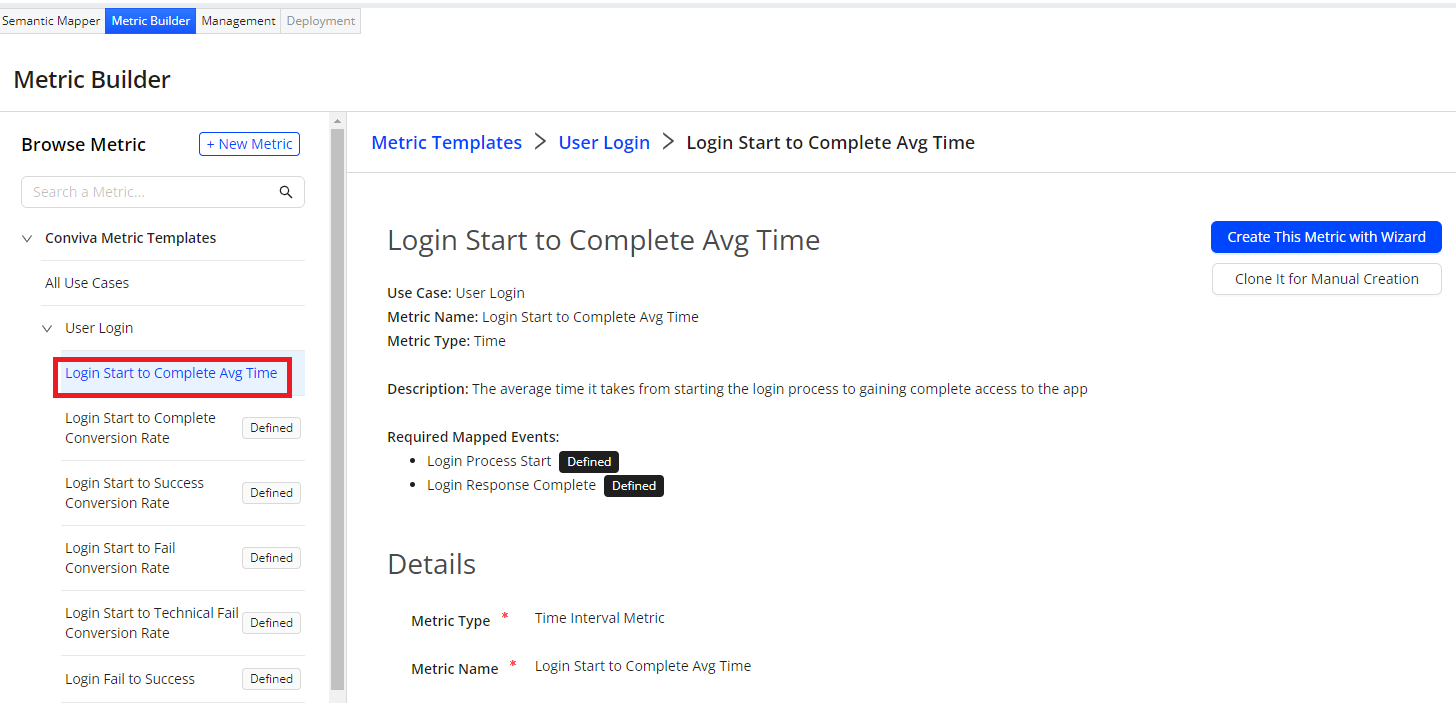Image resolution: width=1456 pixels, height=703 pixels.
Task: Click Create This Metric with Wizard
Action: 1326,237
